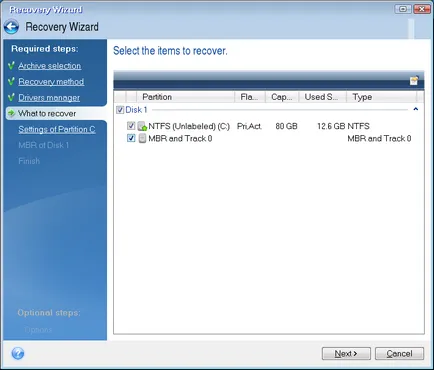Click the Finish step in sidebar
This screenshot has height=370, width=434.
pos(29,161)
